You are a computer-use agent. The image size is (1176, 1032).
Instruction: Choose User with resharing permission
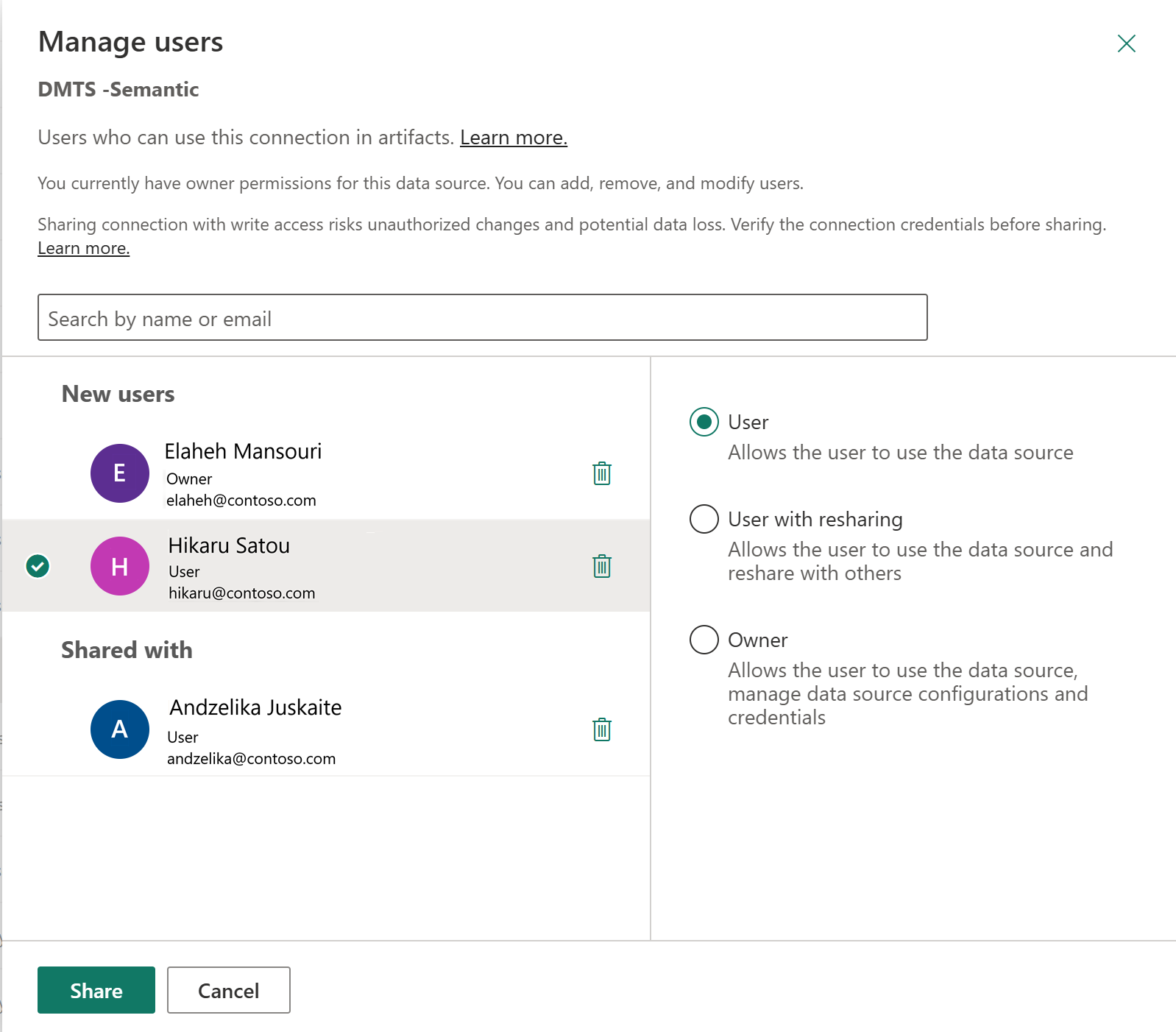tap(704, 519)
